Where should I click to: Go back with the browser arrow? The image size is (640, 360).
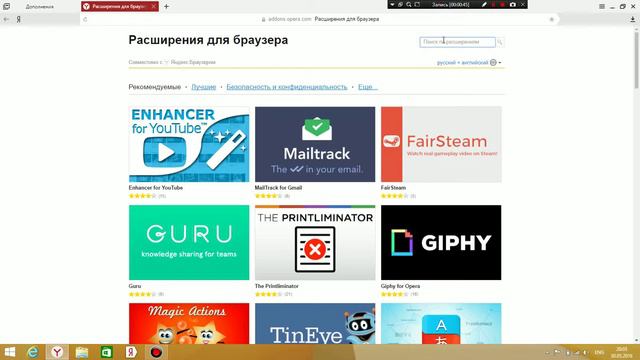6,19
